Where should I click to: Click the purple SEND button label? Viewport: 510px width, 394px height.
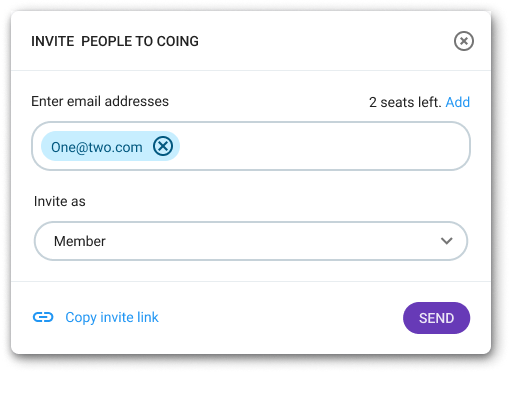(x=436, y=318)
